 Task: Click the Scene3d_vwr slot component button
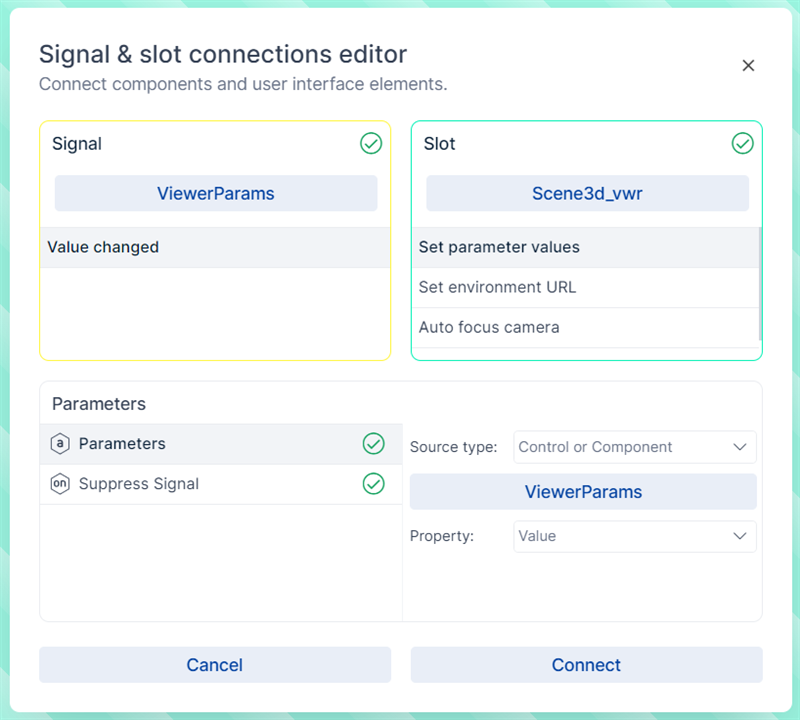[x=587, y=193]
